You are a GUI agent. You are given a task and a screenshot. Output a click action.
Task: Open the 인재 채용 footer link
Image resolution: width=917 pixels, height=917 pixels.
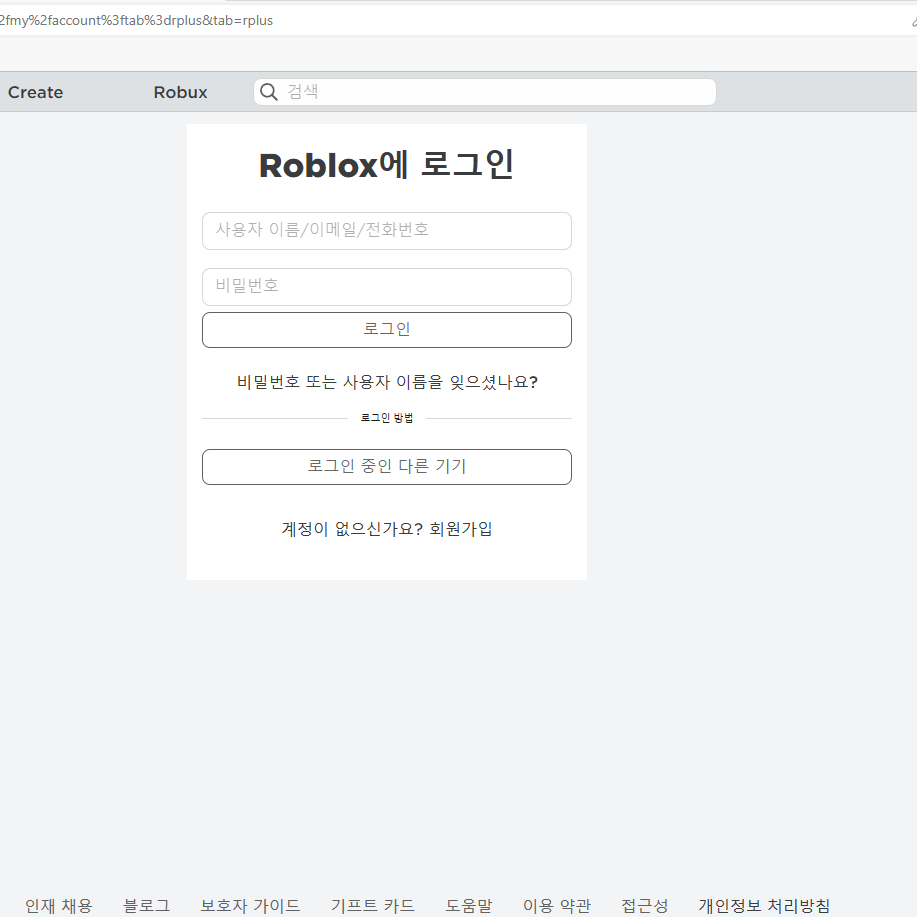[x=58, y=906]
